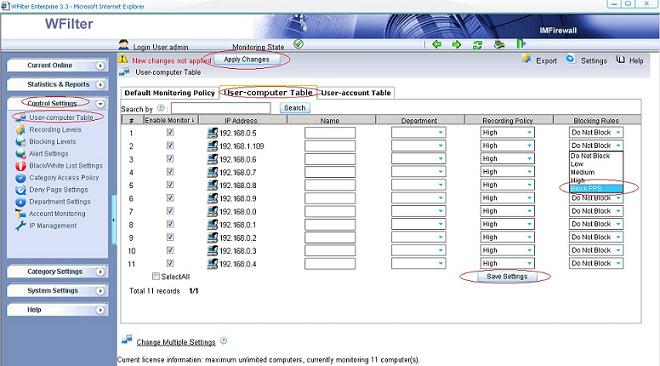Uncheck Enable Monitor for 192.168.0.0
The image size is (660, 366).
170,211
